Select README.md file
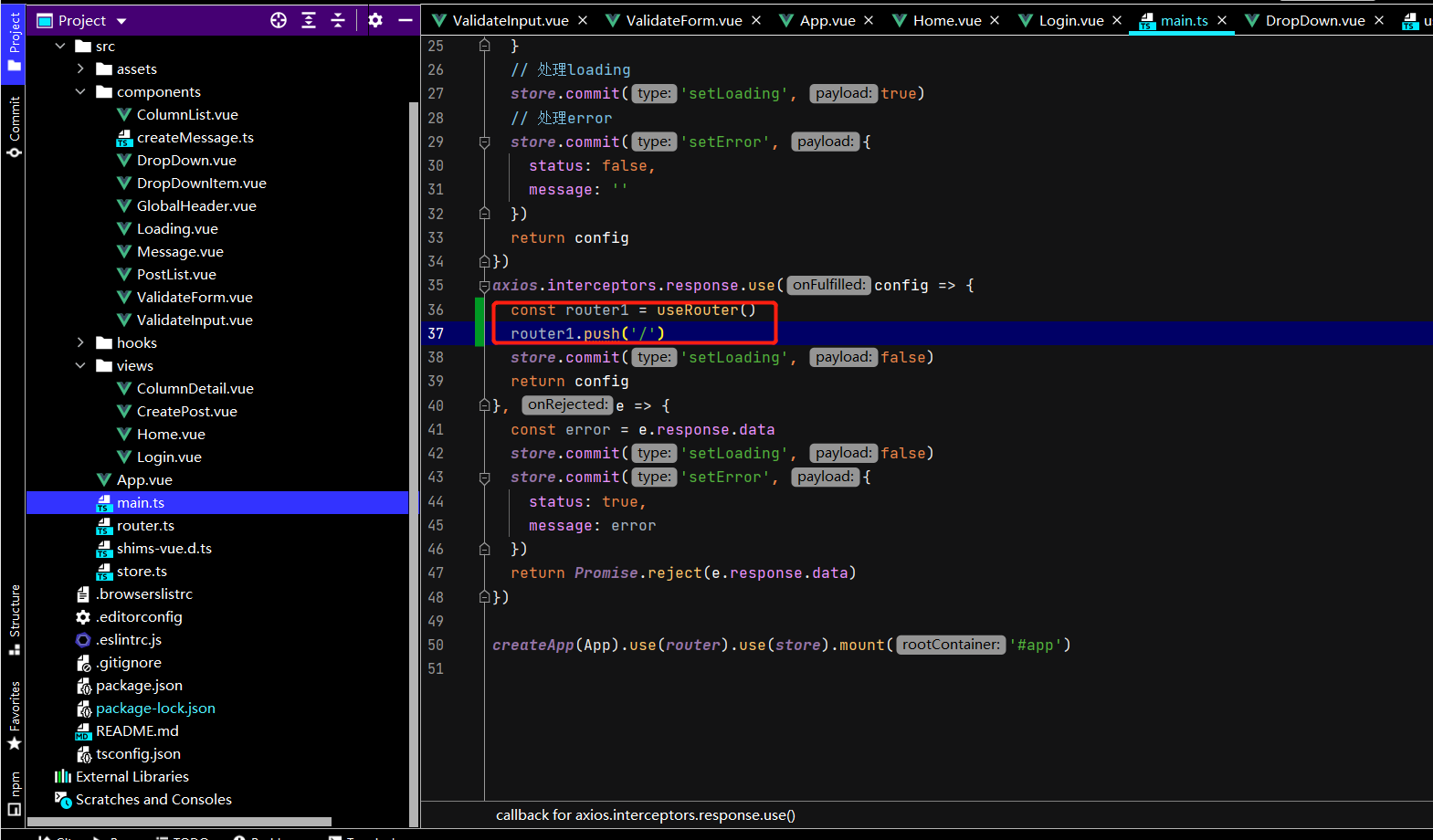Viewport: 1433px width, 840px height. (137, 730)
